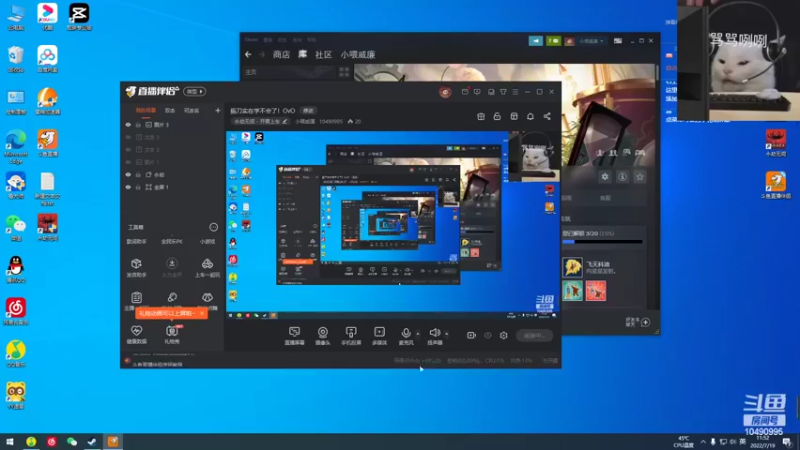
Task: Toggle visibility of 文本 2 source
Action: (128, 149)
